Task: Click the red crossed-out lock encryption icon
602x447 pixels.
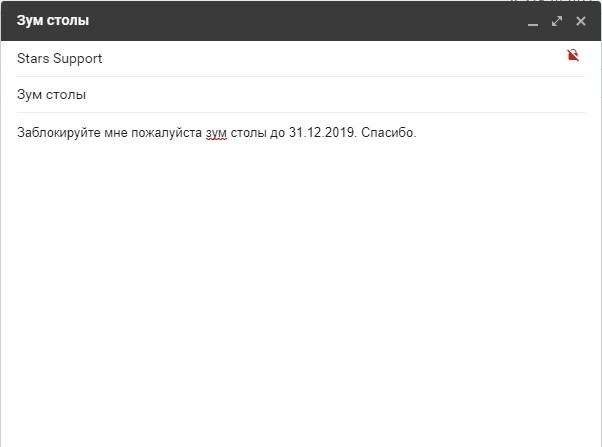Action: [573, 55]
